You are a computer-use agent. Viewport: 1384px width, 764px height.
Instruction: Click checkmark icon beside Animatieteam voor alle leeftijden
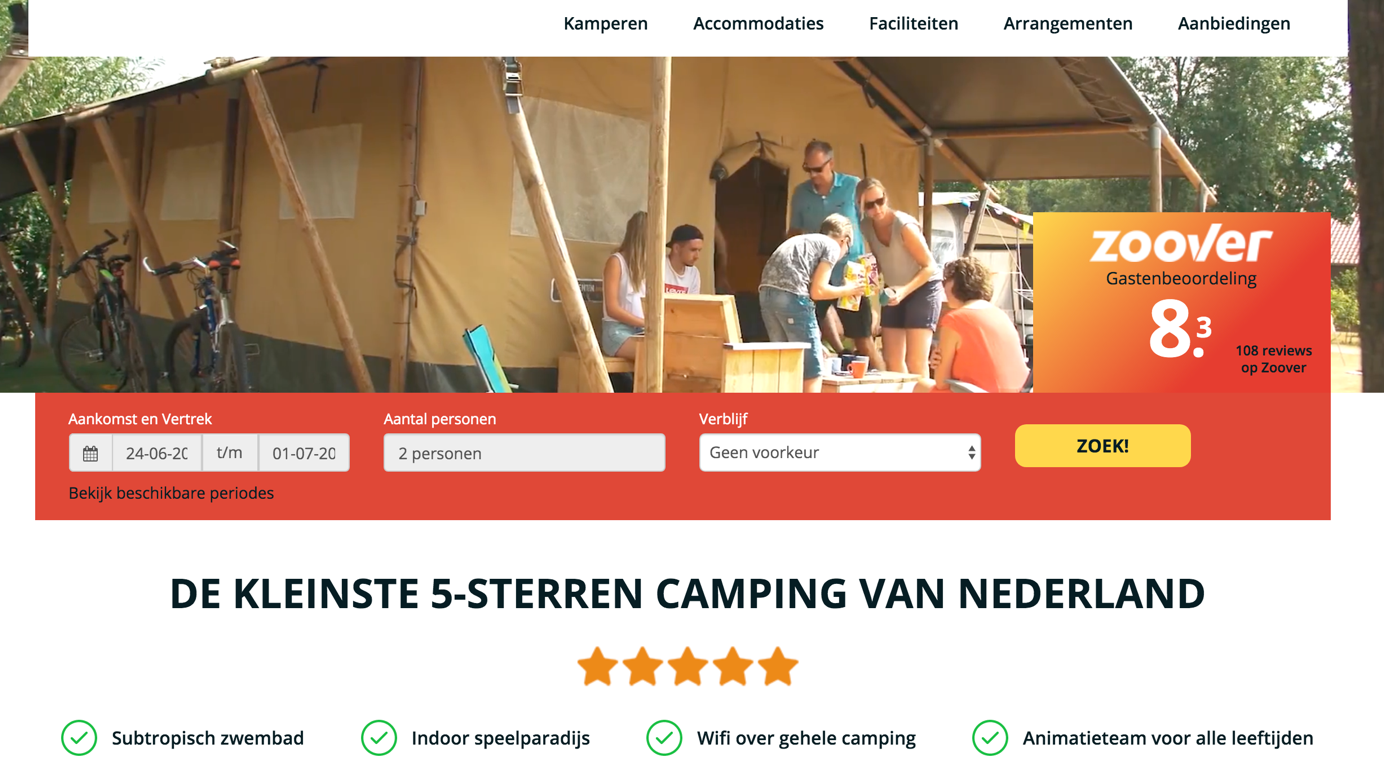990,738
